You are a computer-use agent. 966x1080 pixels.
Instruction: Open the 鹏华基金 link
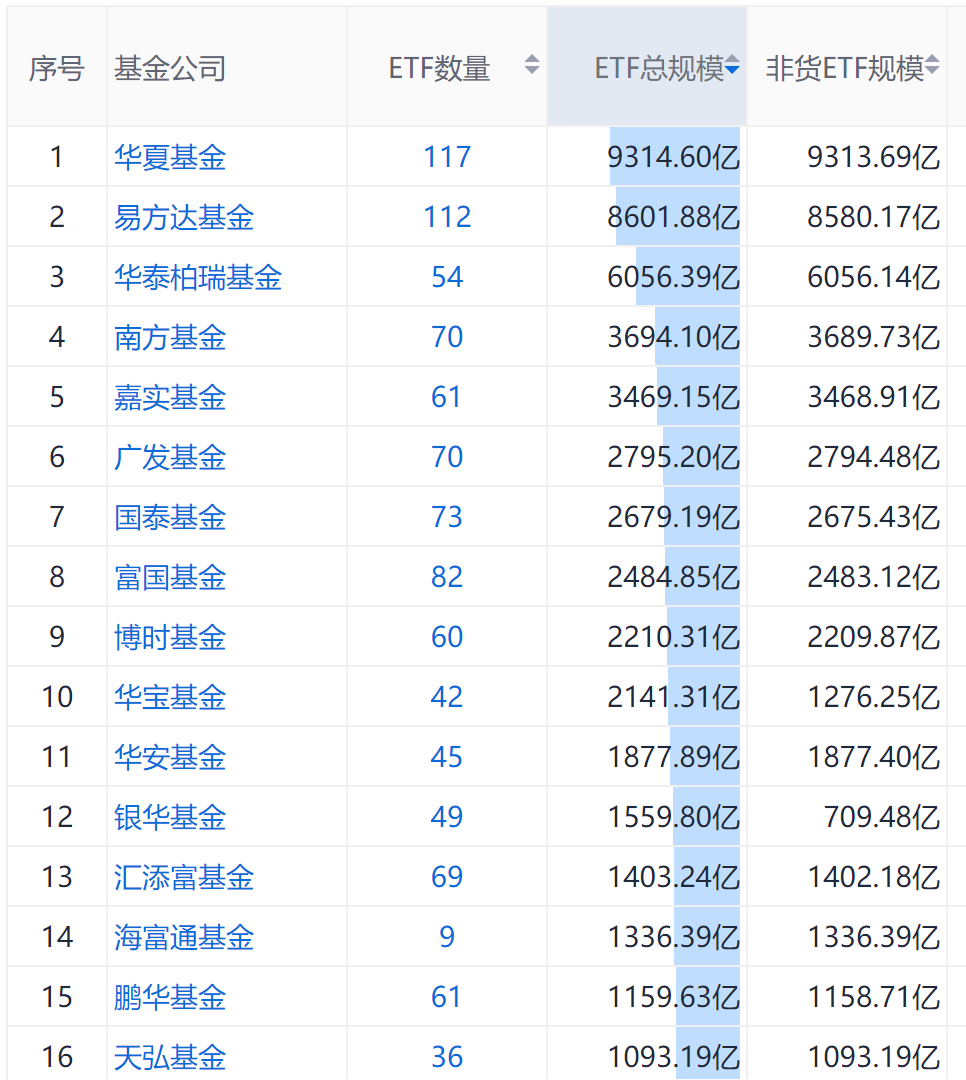[170, 996]
